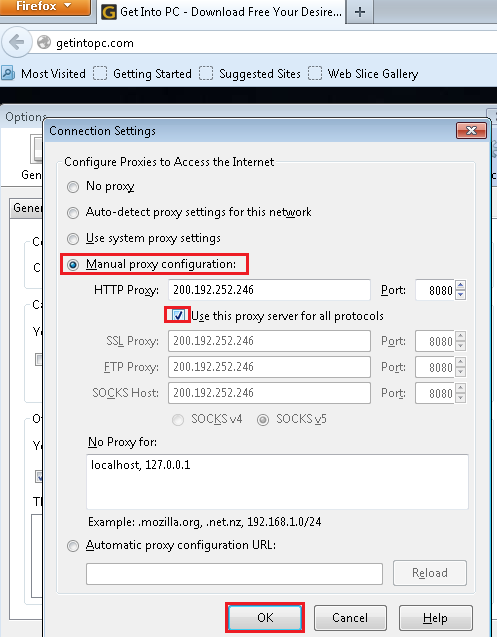Decrease the HTTP Proxy port value
497x637 pixels.
(x=460, y=295)
